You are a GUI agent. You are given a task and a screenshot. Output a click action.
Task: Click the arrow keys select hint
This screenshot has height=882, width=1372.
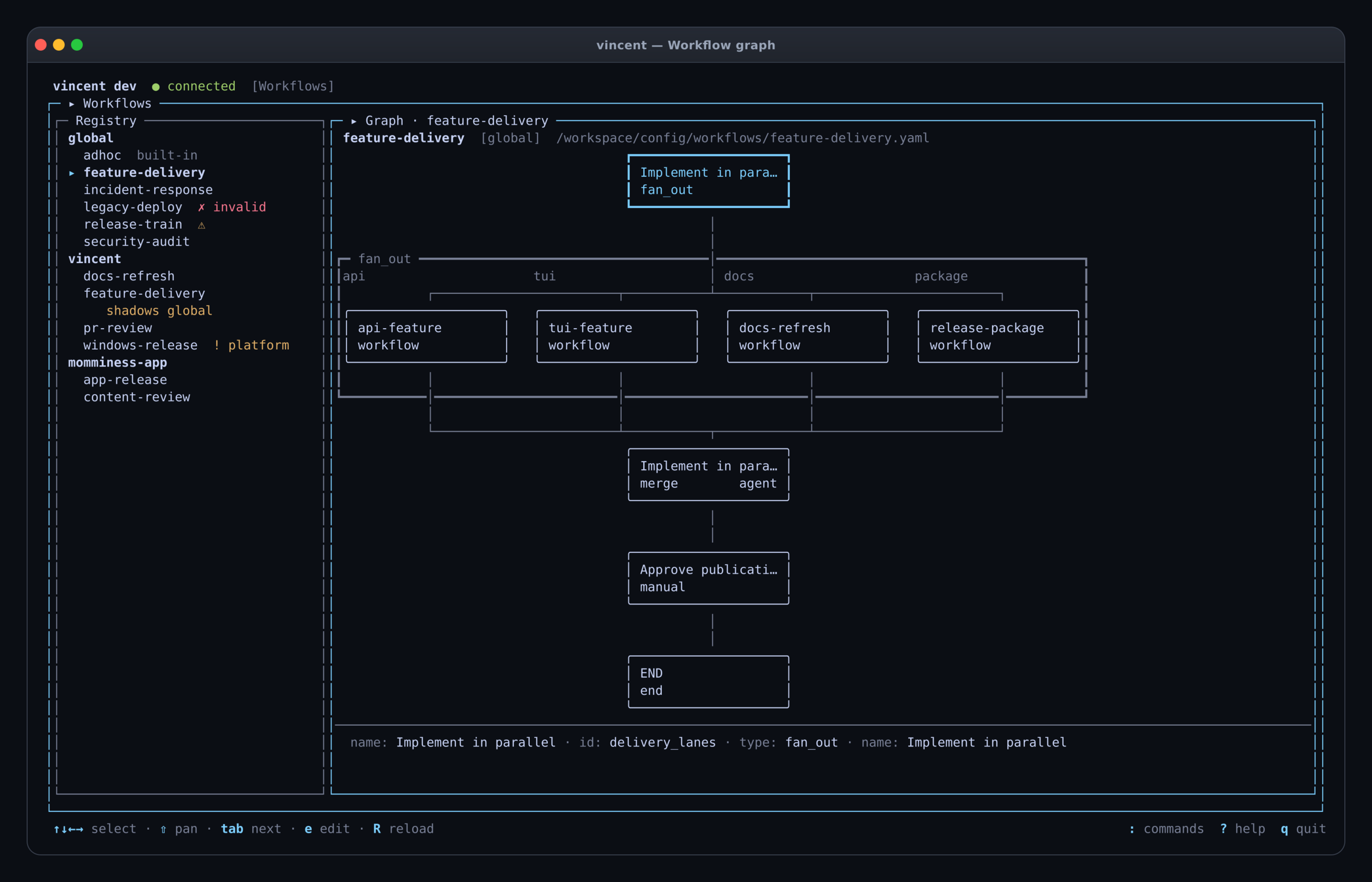click(94, 829)
